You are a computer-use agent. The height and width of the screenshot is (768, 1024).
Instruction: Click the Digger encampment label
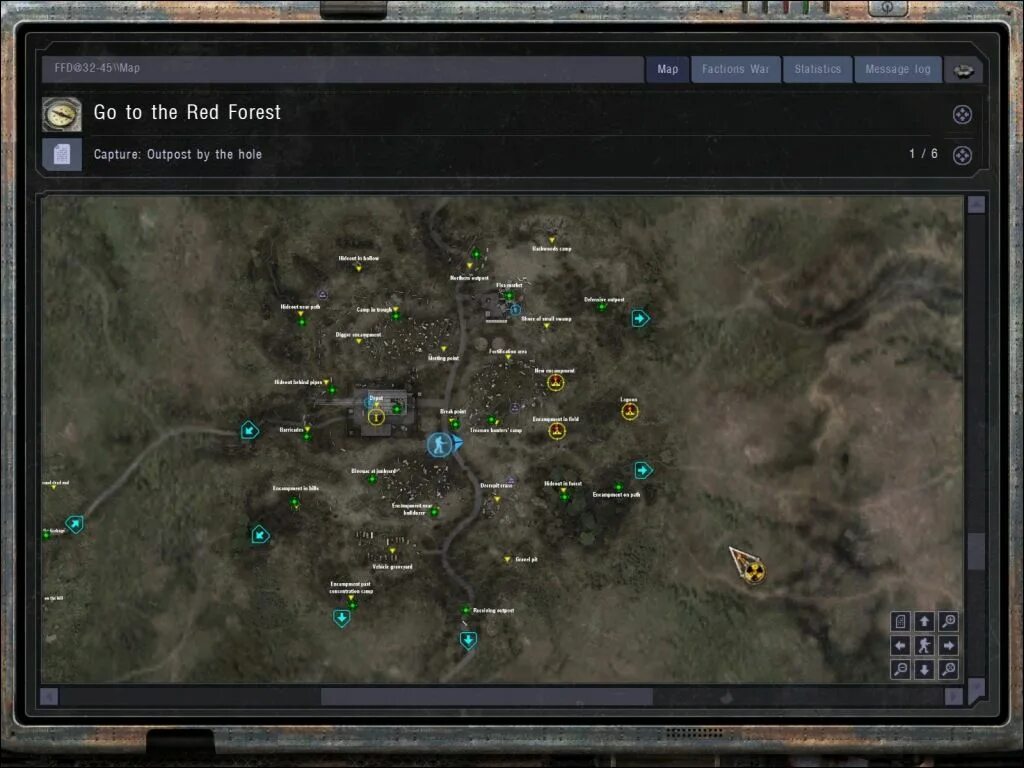[x=359, y=334]
